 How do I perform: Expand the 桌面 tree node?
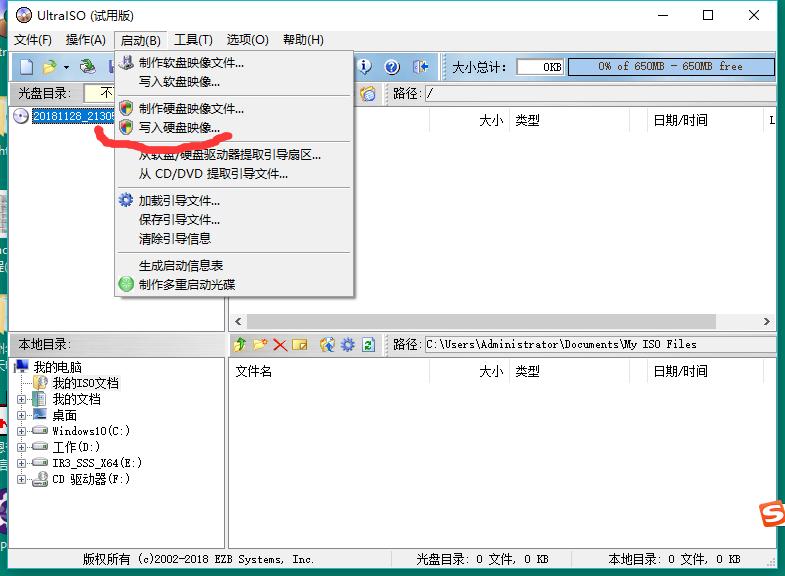pos(22,415)
